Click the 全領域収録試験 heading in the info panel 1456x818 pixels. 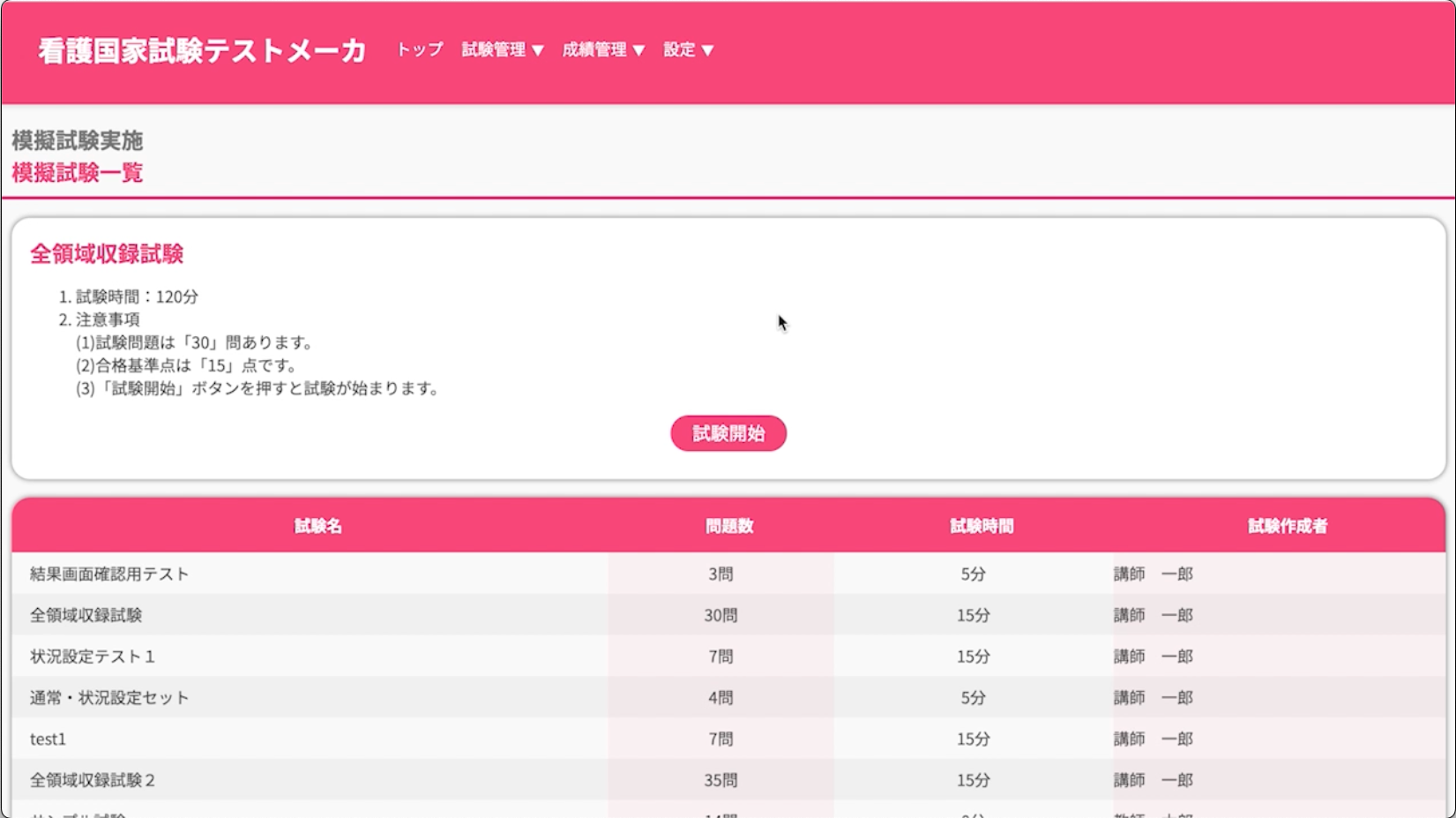108,255
